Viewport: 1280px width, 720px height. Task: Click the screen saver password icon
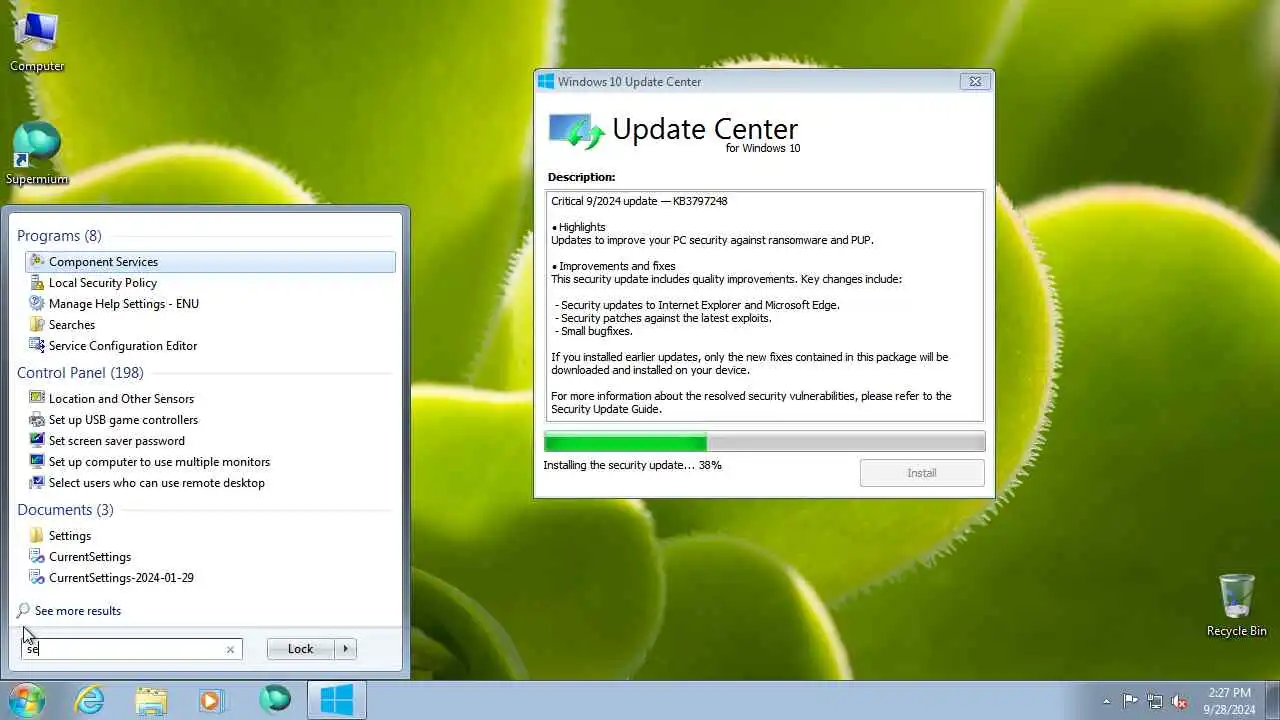coord(37,441)
